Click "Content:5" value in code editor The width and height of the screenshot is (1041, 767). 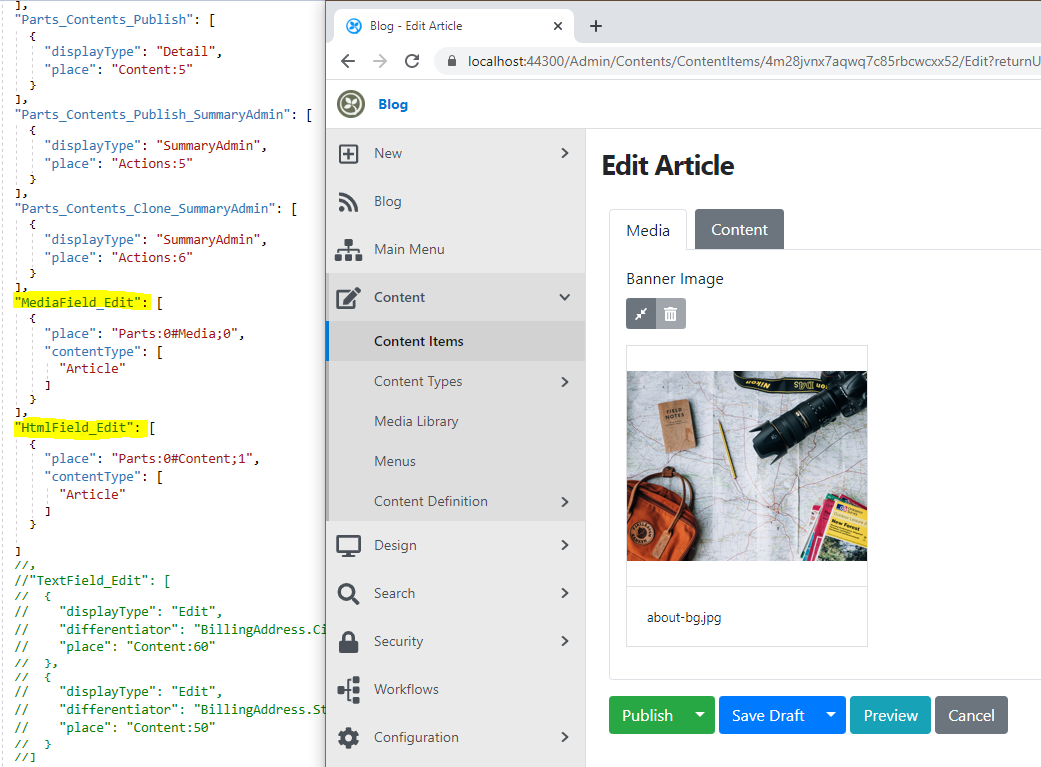pos(152,70)
